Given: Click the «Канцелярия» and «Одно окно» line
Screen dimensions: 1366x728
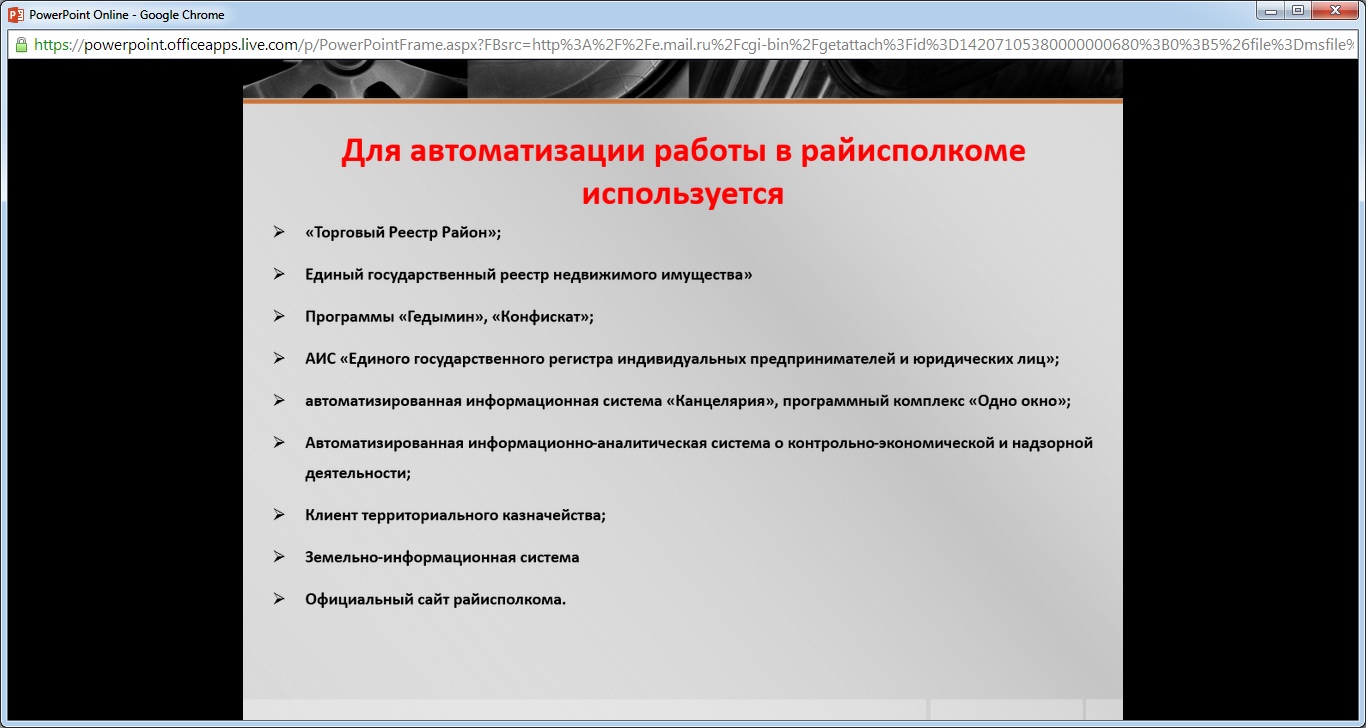Looking at the screenshot, I should [688, 400].
